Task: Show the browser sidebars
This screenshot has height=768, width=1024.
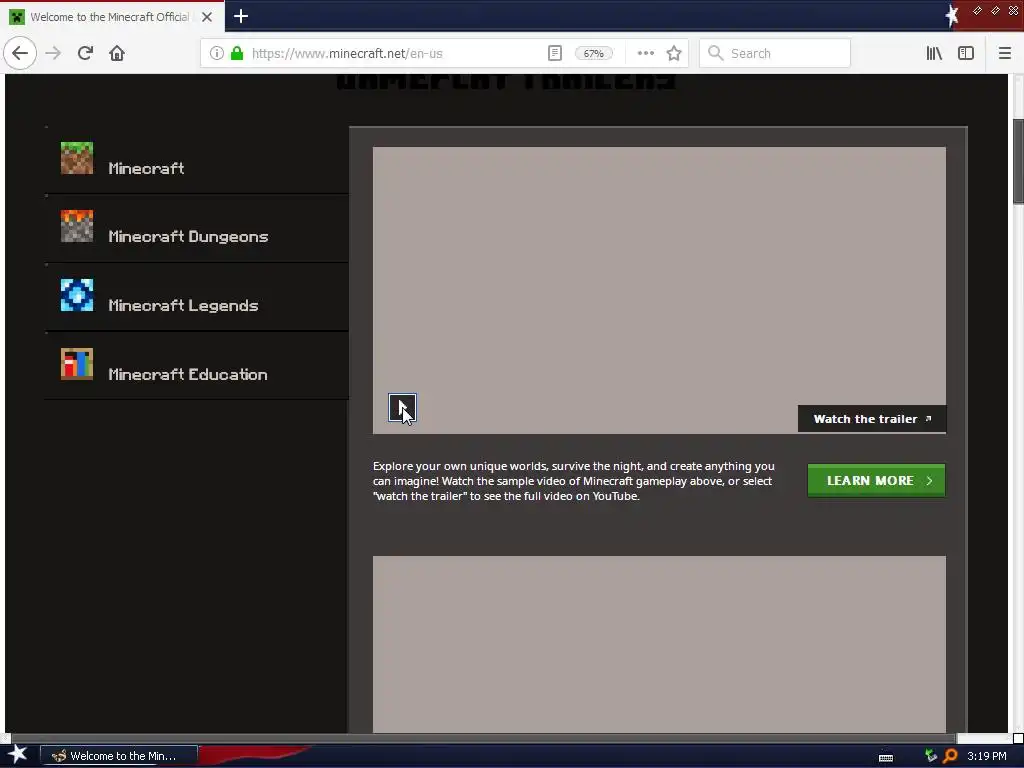Action: click(966, 53)
